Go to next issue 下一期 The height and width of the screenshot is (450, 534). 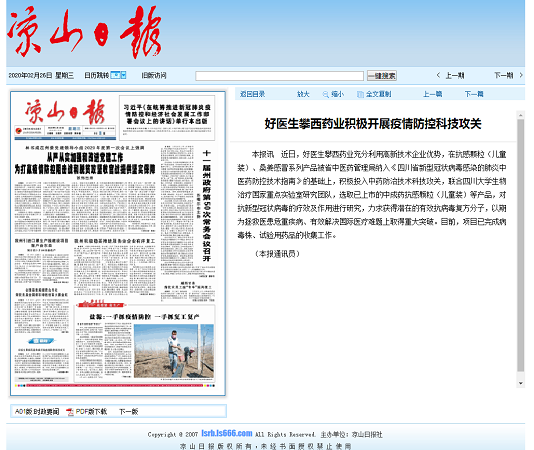click(x=503, y=75)
